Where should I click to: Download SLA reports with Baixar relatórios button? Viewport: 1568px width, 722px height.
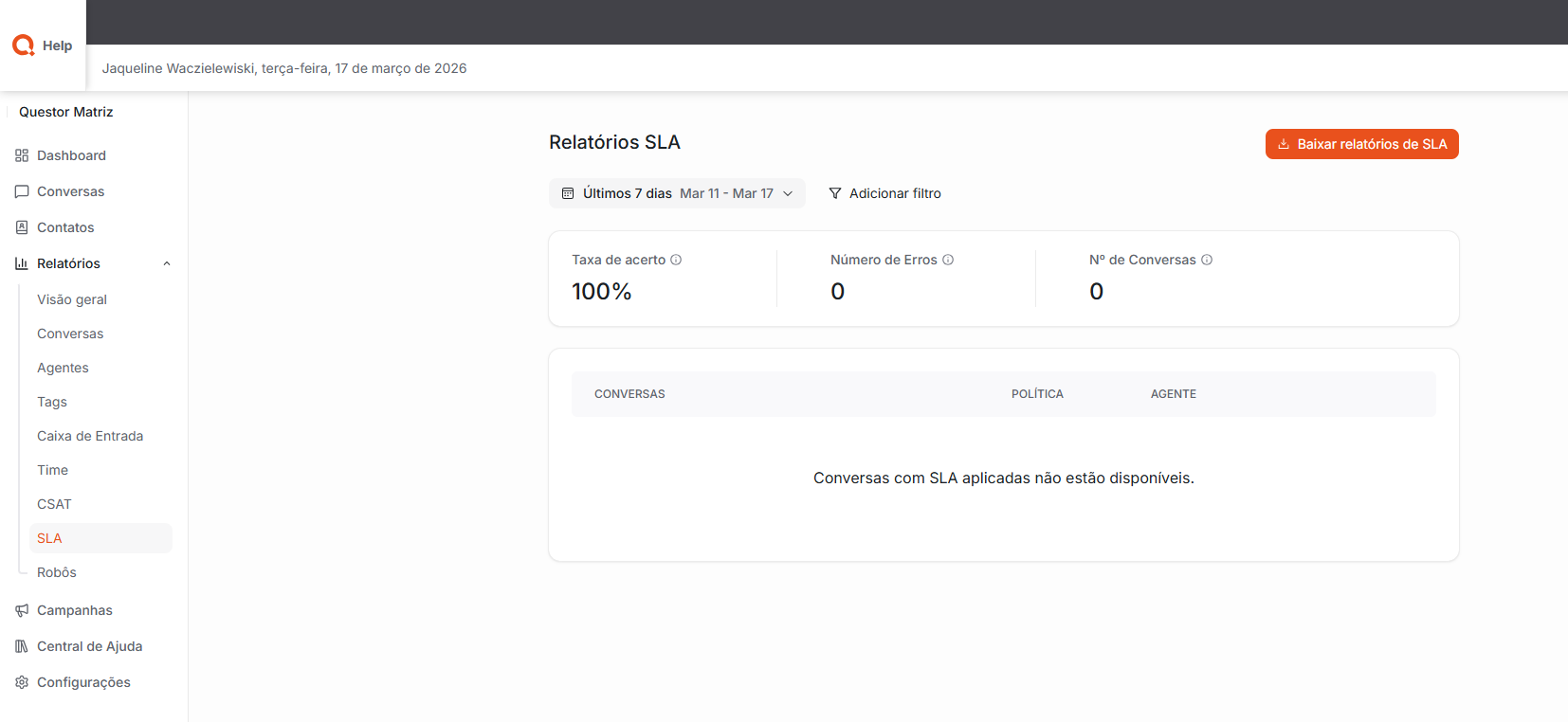(1361, 144)
